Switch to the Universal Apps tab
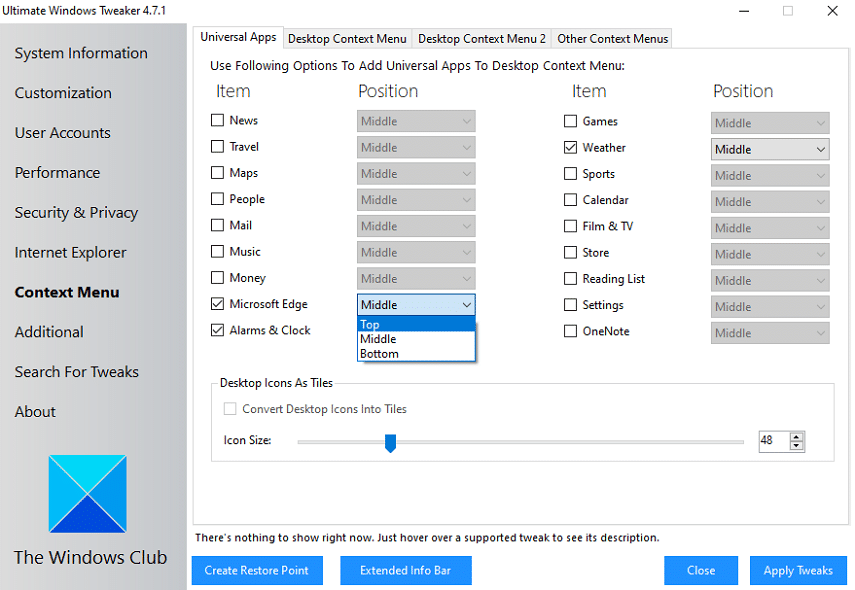The image size is (855, 590). [238, 37]
